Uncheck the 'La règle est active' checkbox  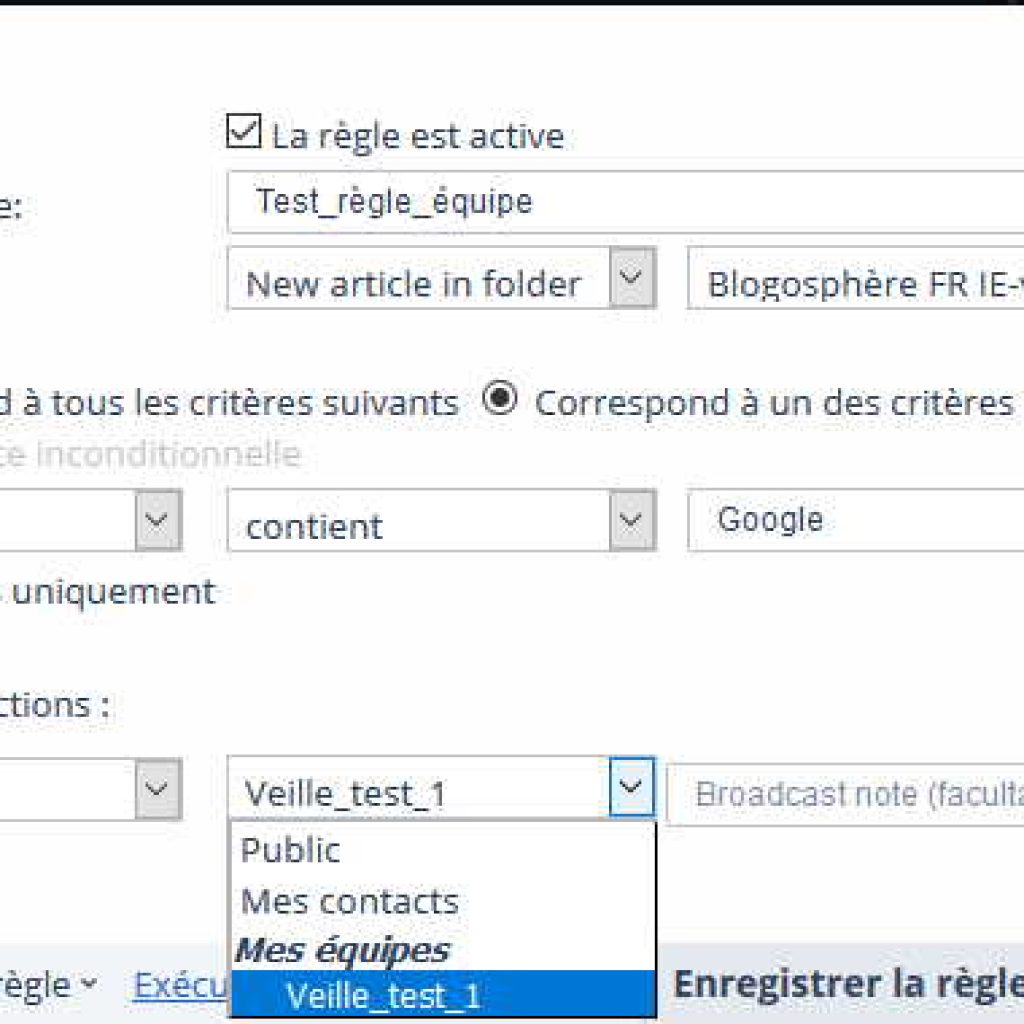coord(244,131)
